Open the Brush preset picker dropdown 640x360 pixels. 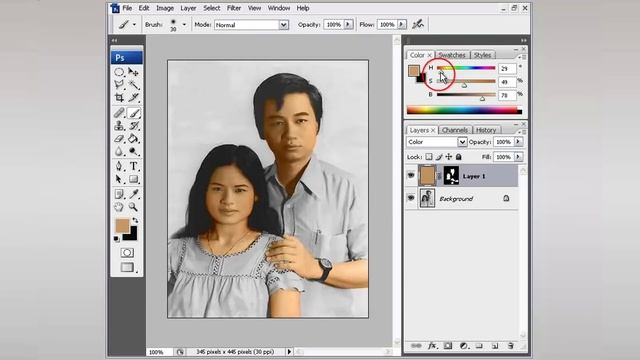tap(184, 25)
